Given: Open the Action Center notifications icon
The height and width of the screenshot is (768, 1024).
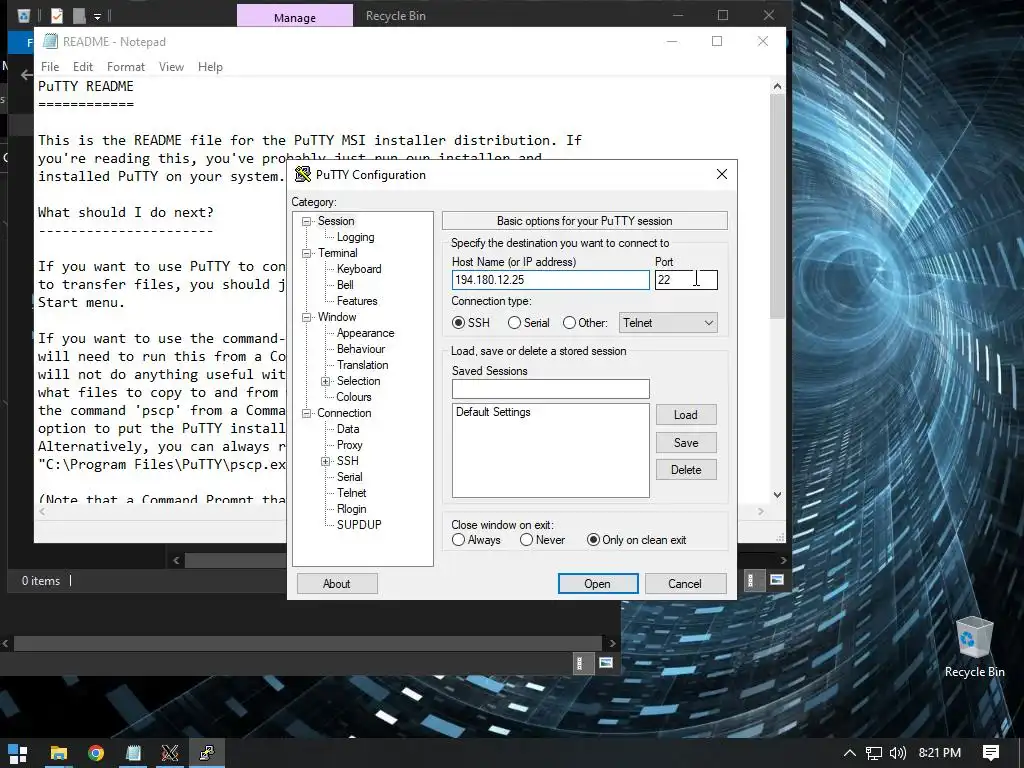Looking at the screenshot, I should click(x=991, y=753).
